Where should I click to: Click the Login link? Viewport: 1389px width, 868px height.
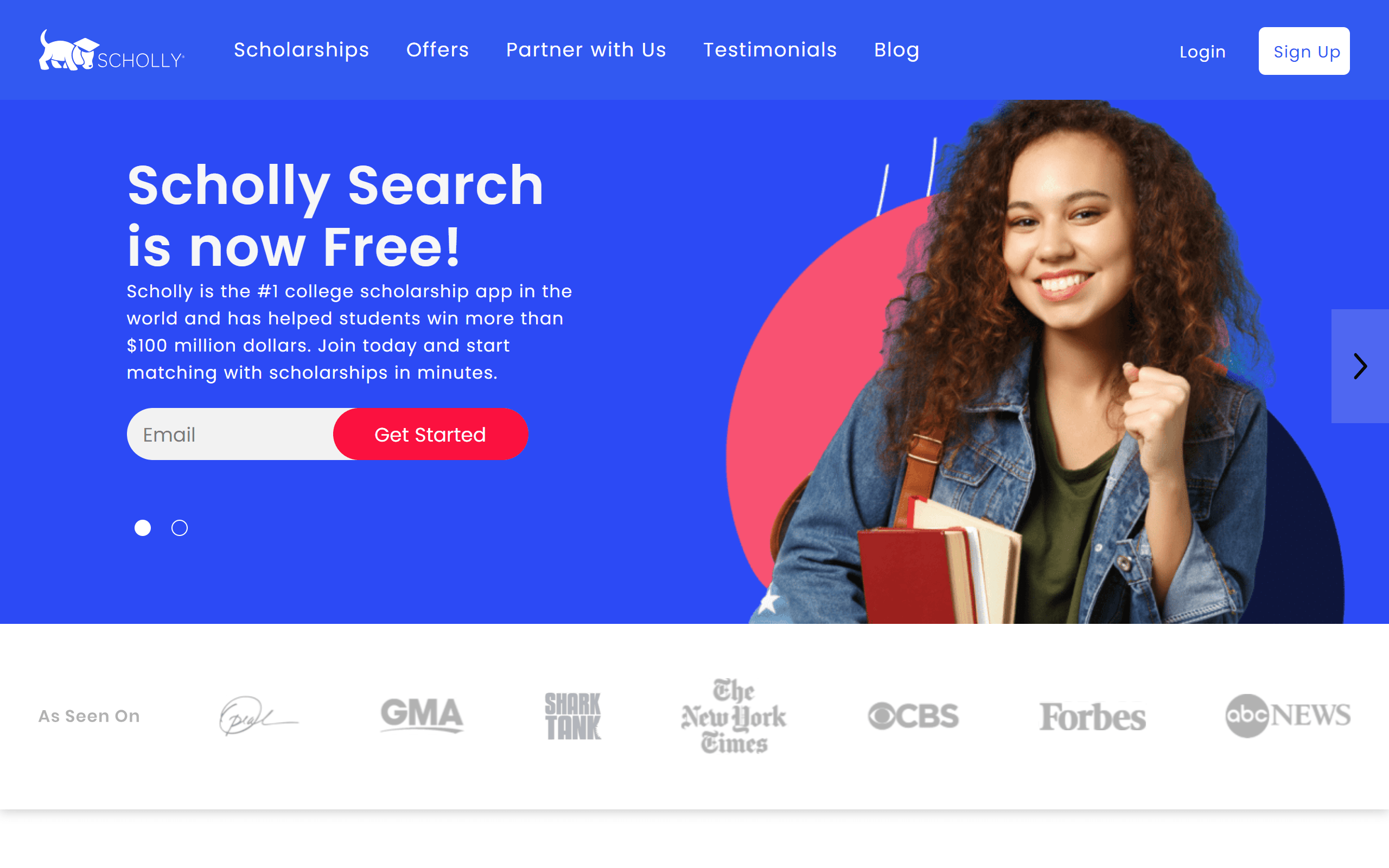click(x=1202, y=52)
